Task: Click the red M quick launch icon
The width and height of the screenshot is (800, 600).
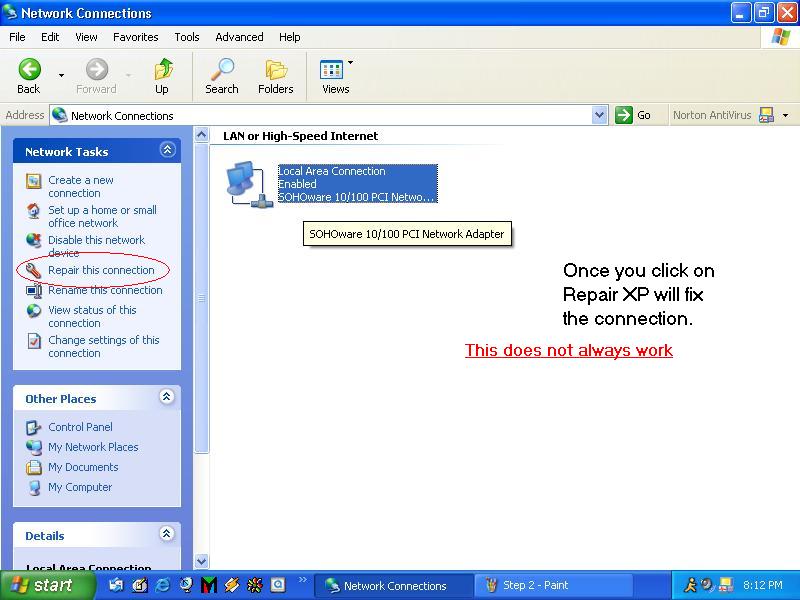Action: tap(209, 585)
